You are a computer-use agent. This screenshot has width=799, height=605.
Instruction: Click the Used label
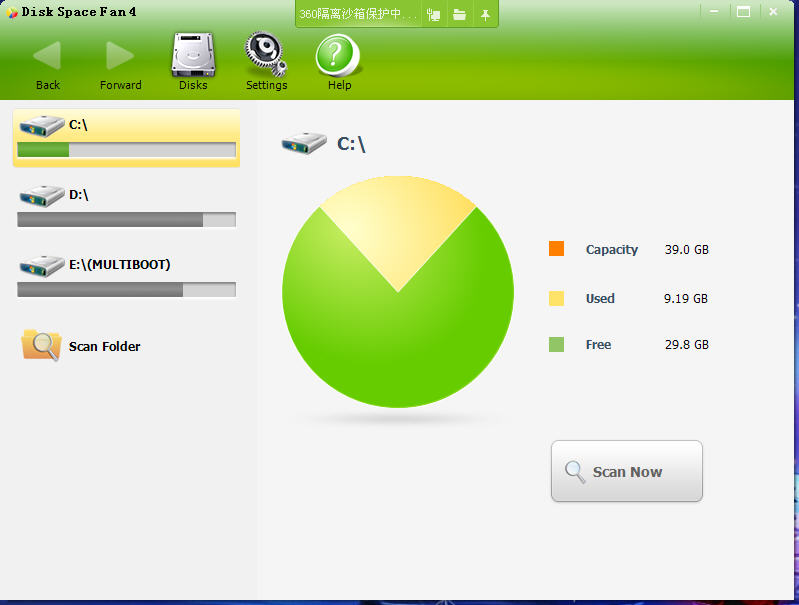(600, 298)
